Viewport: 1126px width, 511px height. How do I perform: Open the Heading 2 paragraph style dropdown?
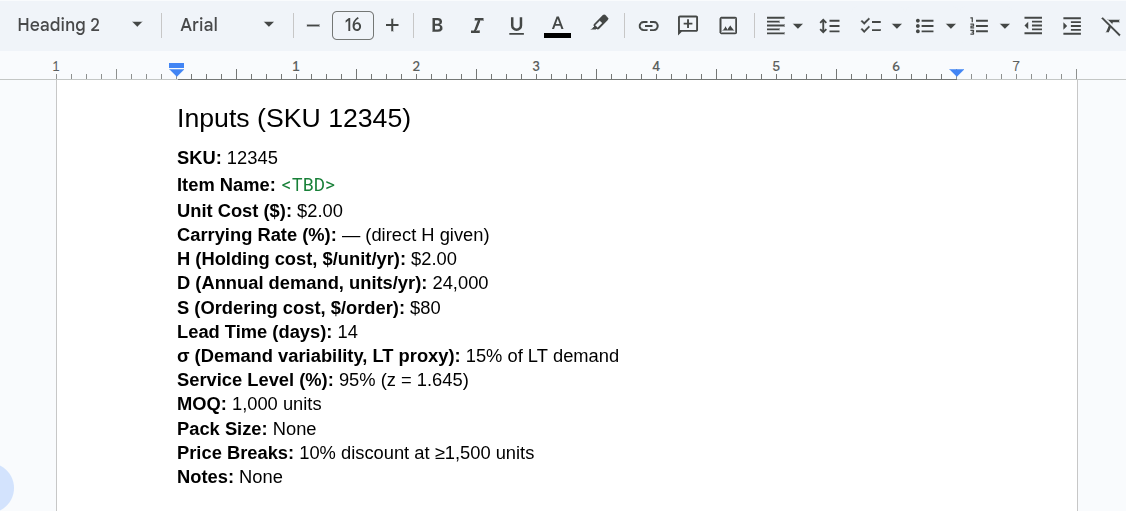pos(80,25)
